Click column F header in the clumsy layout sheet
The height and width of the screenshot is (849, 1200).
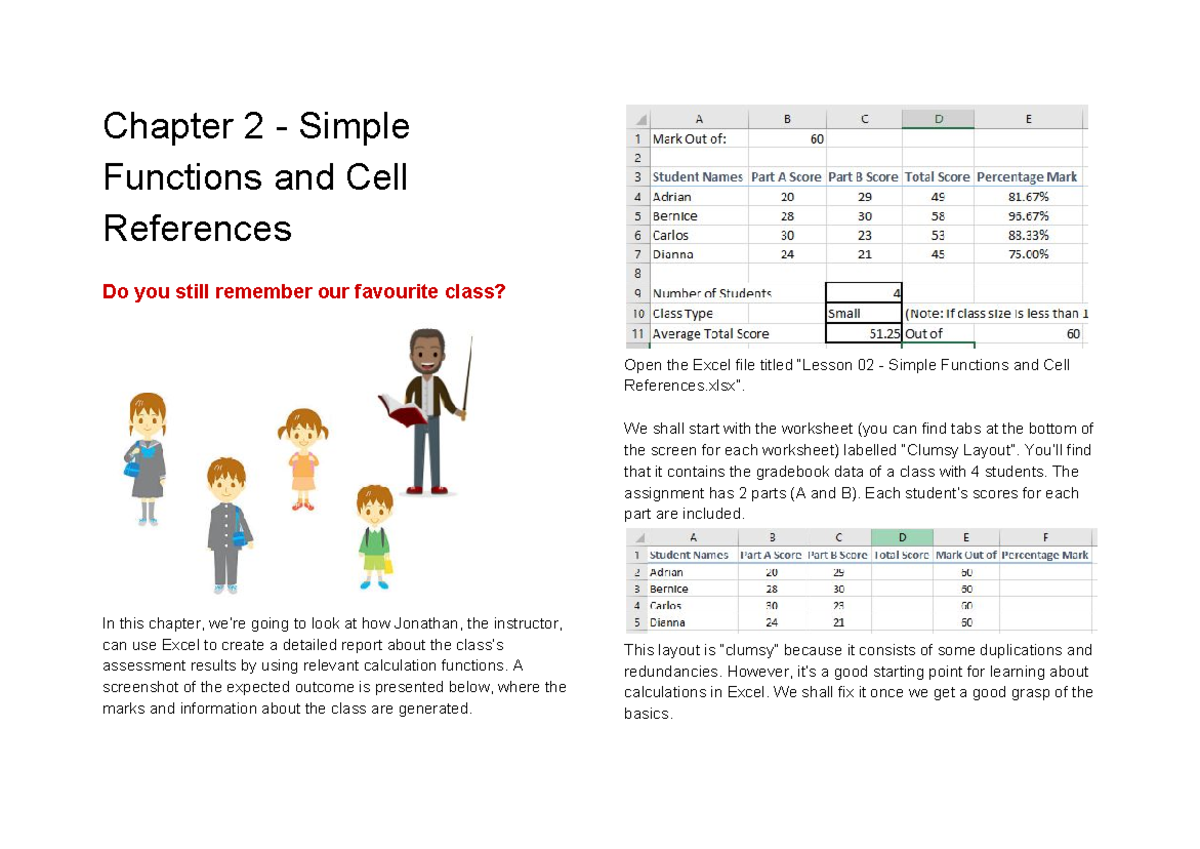(x=1047, y=537)
